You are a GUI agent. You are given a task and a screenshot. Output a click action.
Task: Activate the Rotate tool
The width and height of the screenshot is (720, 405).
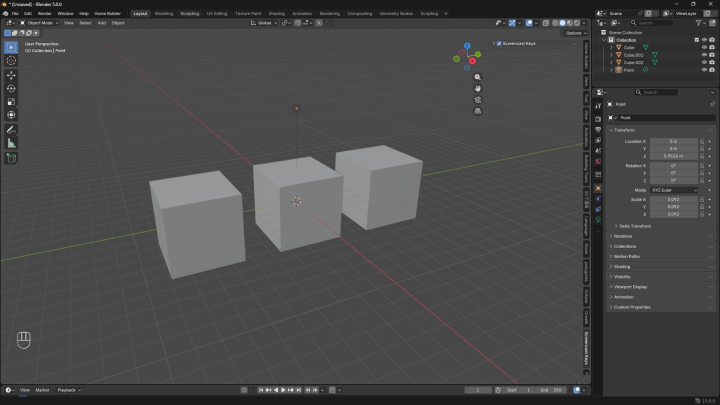[11, 88]
